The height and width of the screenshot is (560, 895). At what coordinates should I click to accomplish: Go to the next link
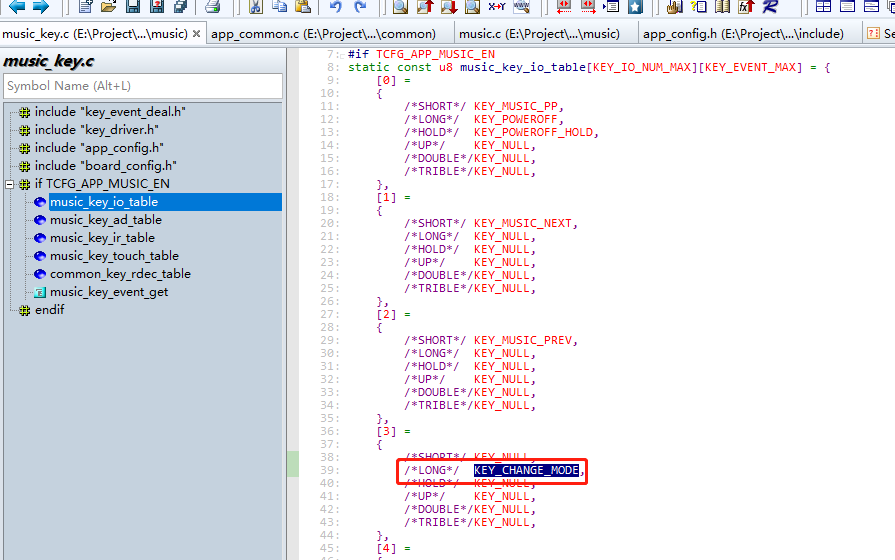click(x=587, y=6)
